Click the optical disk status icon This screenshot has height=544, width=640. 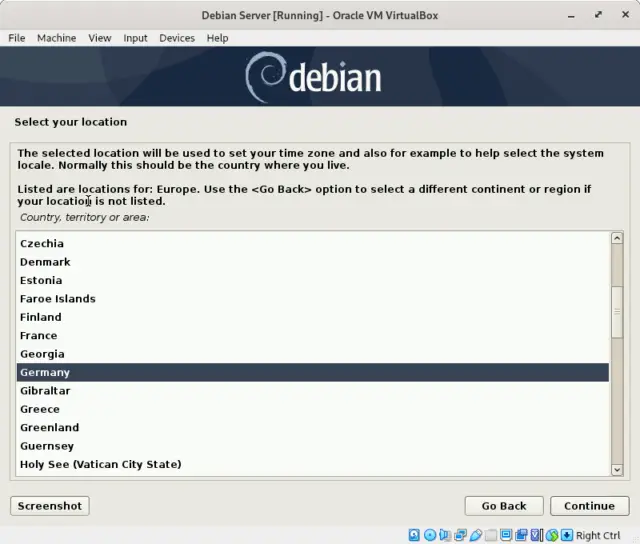(430, 535)
